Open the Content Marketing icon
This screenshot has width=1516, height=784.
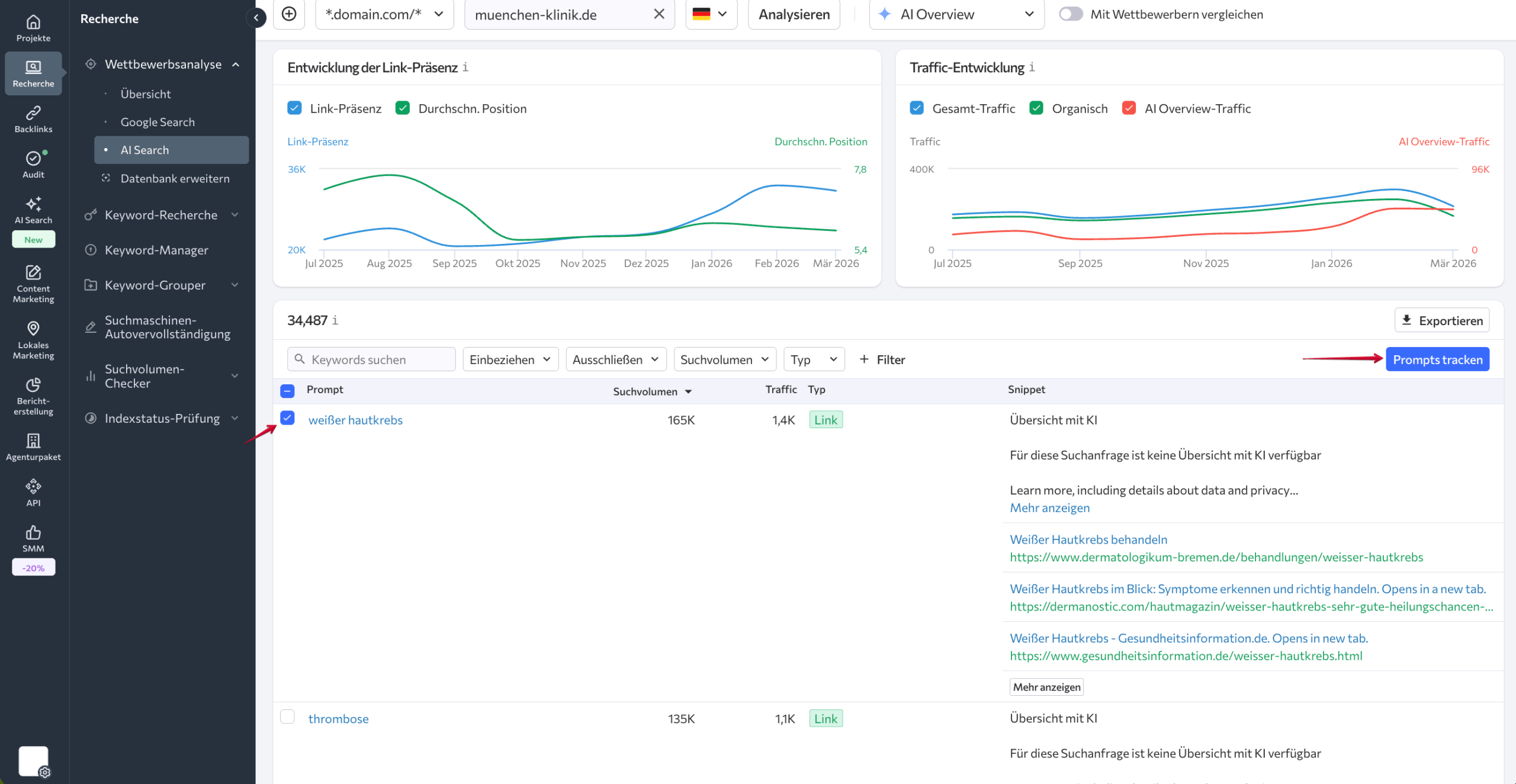pos(33,273)
